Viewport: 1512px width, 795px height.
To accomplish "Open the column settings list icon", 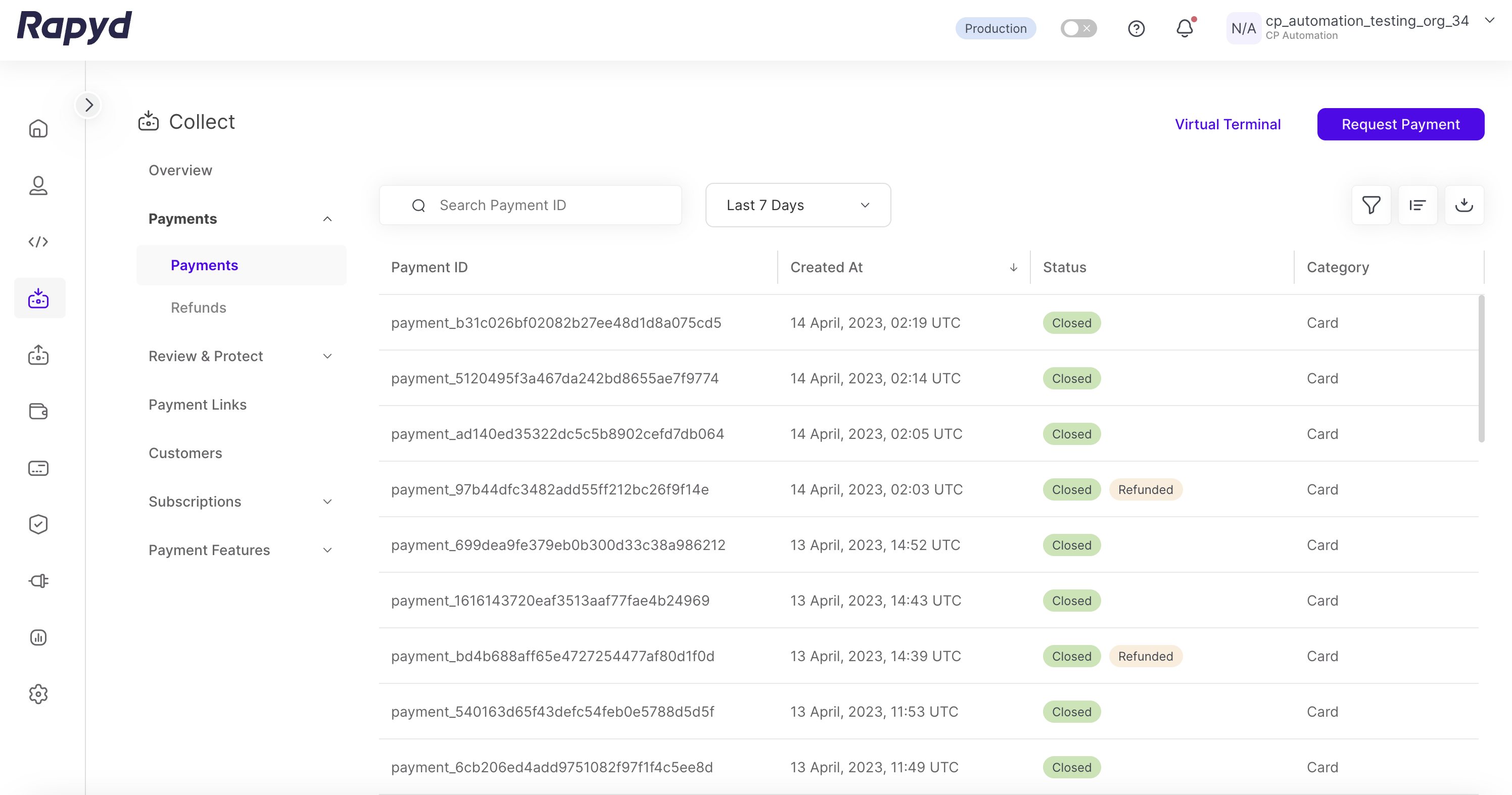I will tap(1417, 205).
